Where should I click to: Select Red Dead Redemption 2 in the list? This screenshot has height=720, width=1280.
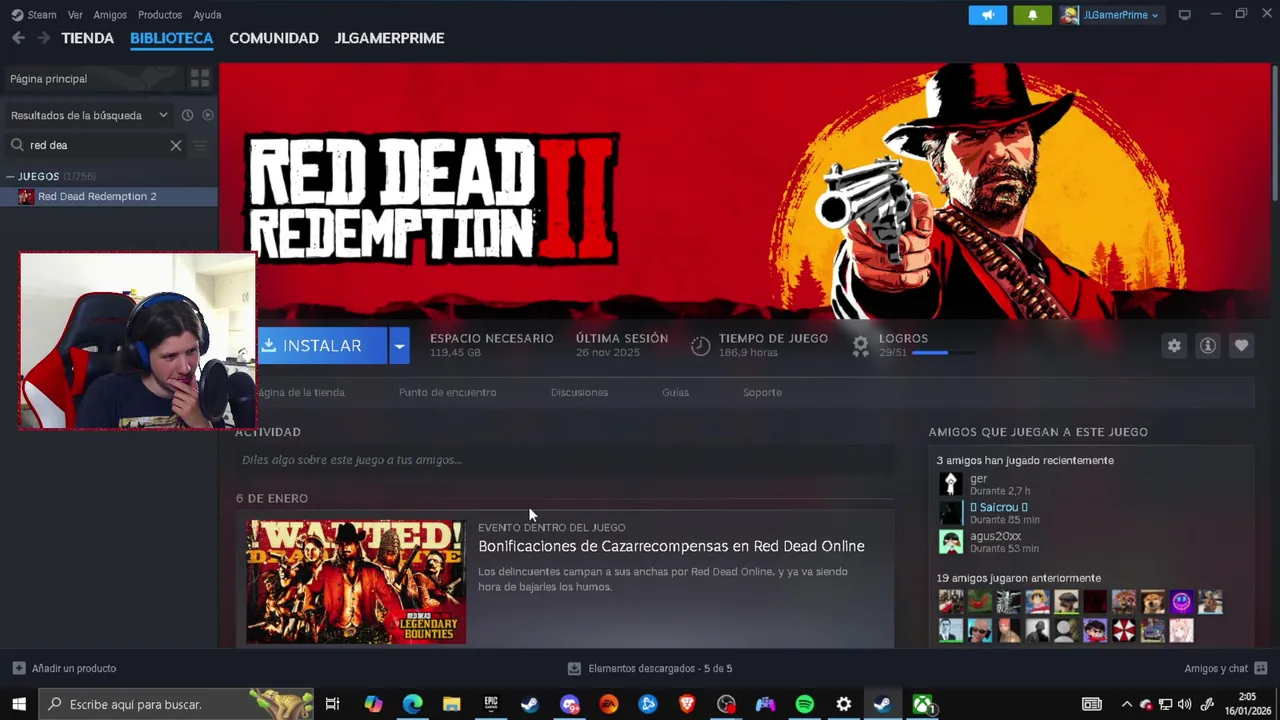coord(108,196)
